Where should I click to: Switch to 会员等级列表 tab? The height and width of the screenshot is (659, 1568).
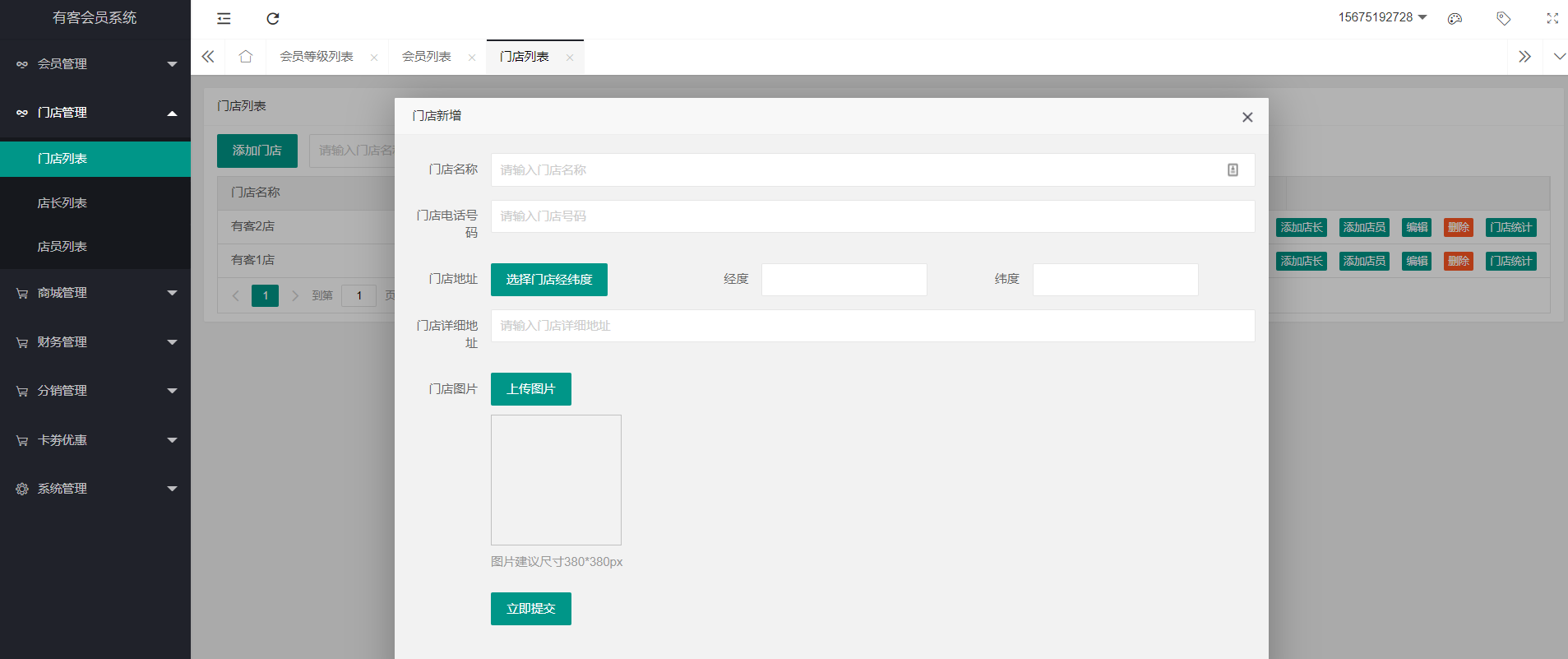(317, 57)
